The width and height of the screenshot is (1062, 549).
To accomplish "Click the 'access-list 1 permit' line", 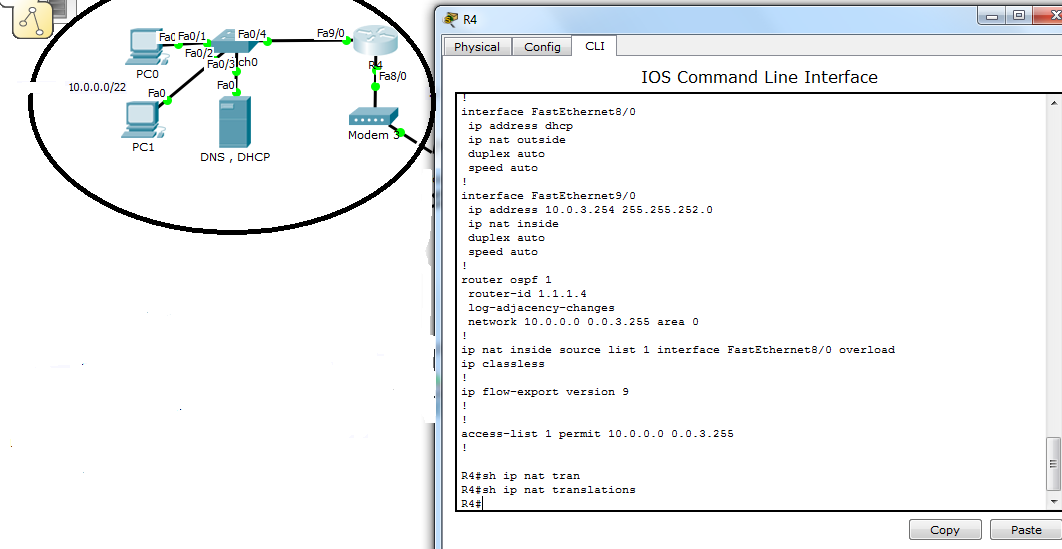I will [x=597, y=433].
